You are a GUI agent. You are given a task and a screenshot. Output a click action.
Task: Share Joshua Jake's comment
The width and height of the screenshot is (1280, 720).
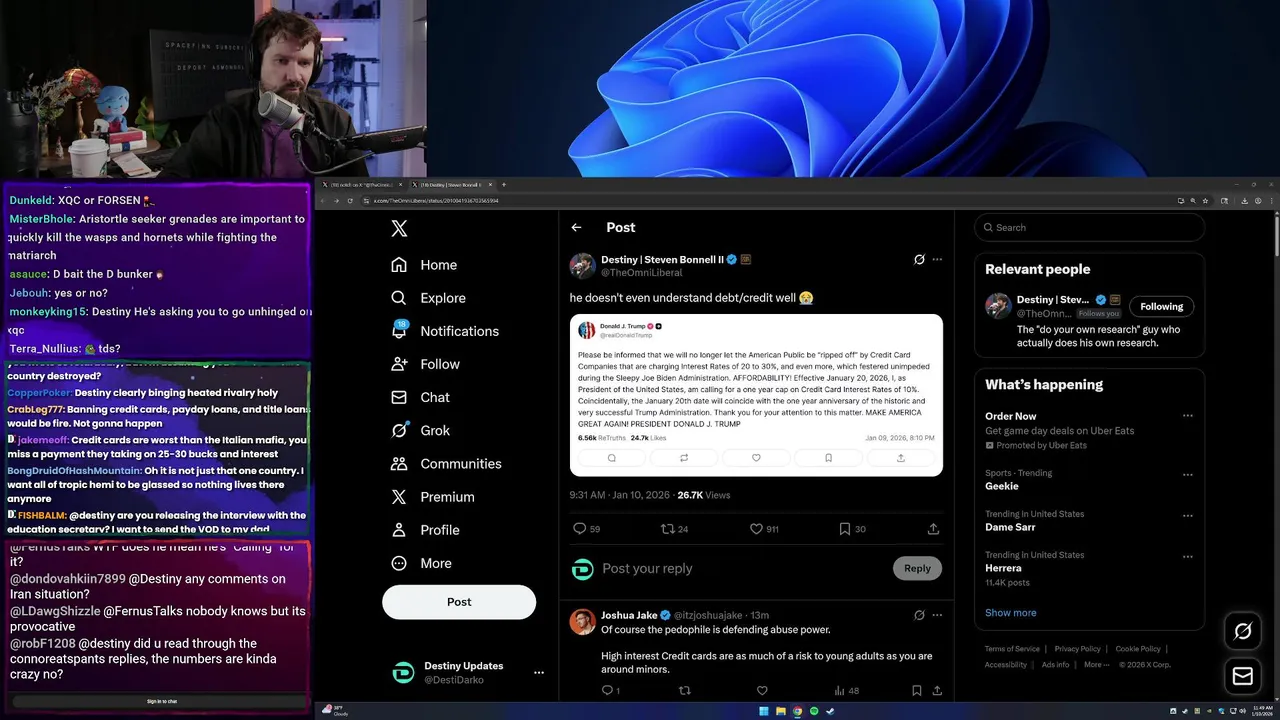[x=937, y=690]
